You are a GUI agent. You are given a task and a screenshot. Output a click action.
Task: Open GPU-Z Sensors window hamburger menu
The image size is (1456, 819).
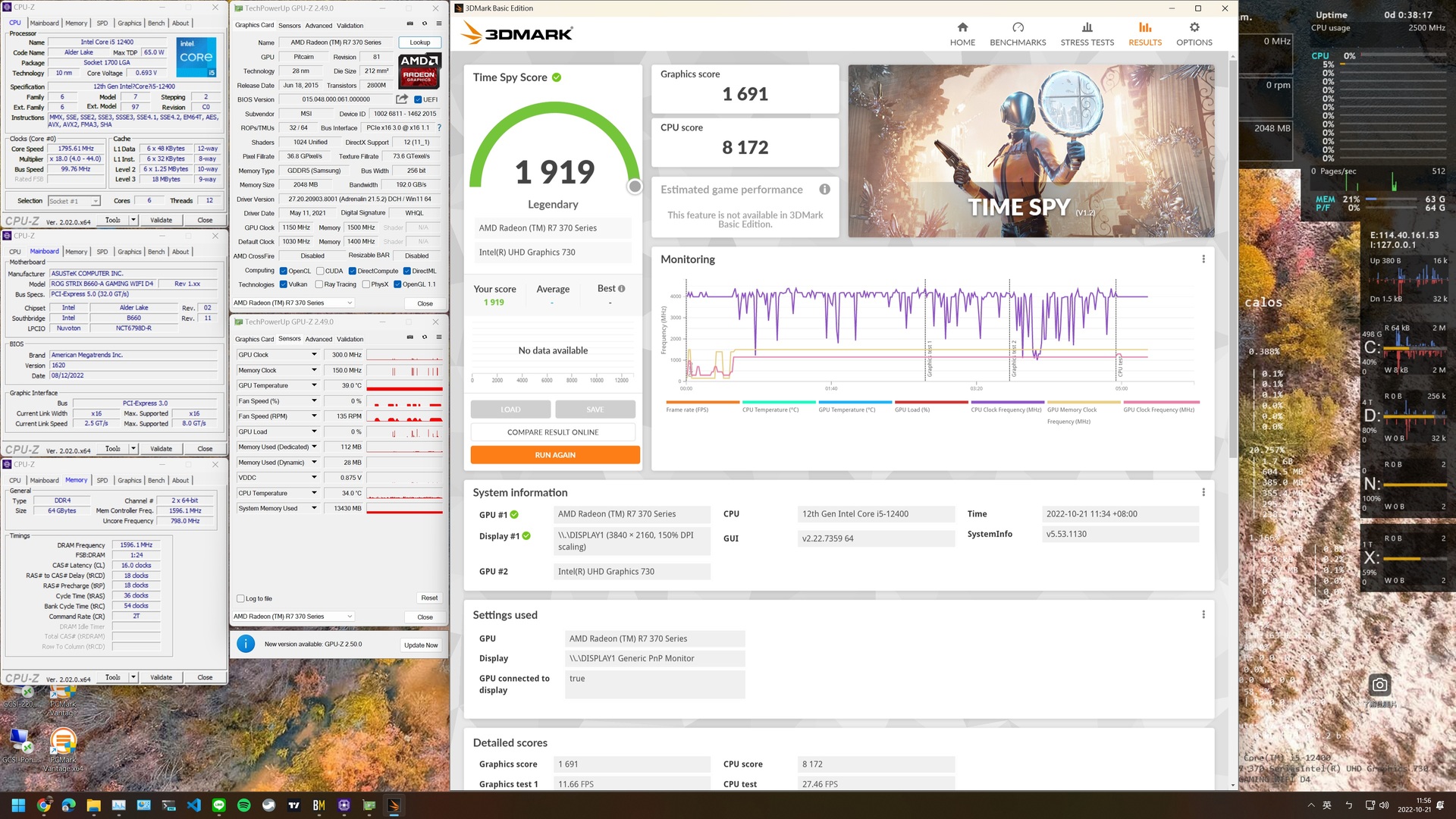(439, 337)
